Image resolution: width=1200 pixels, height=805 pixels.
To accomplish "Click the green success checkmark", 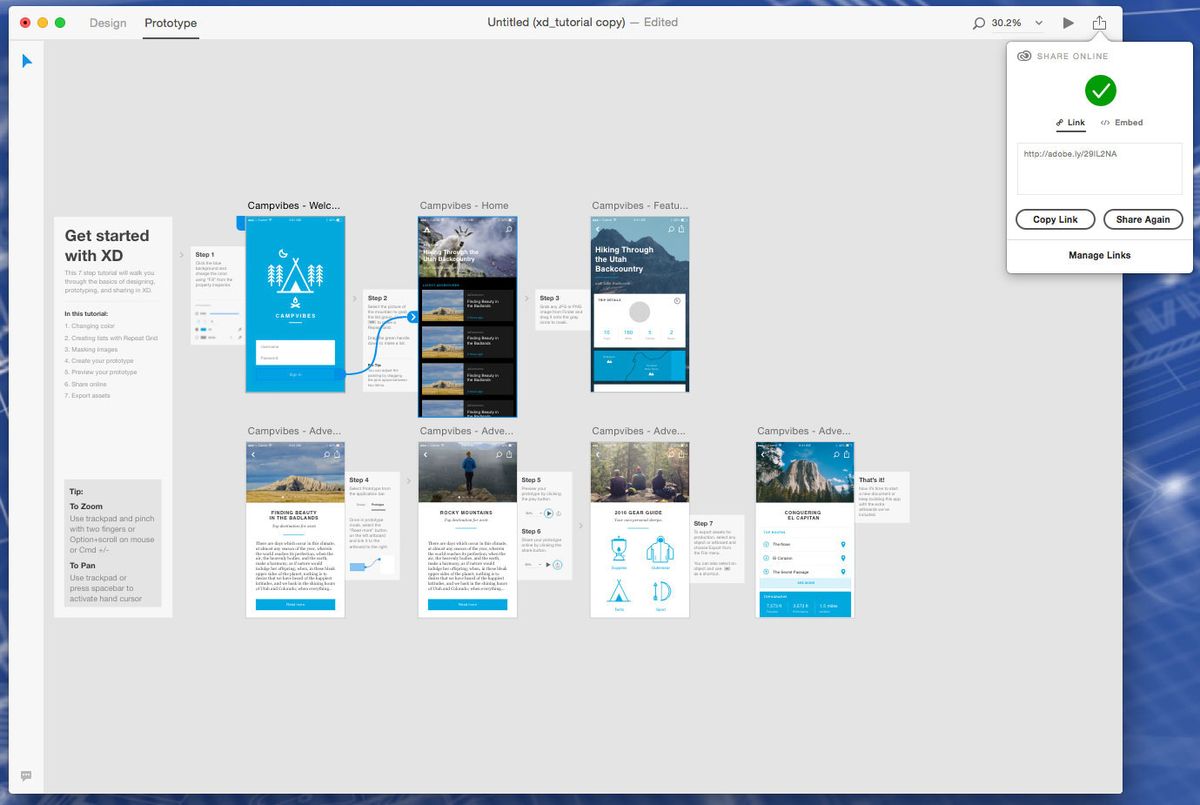I will pyautogui.click(x=1099, y=91).
